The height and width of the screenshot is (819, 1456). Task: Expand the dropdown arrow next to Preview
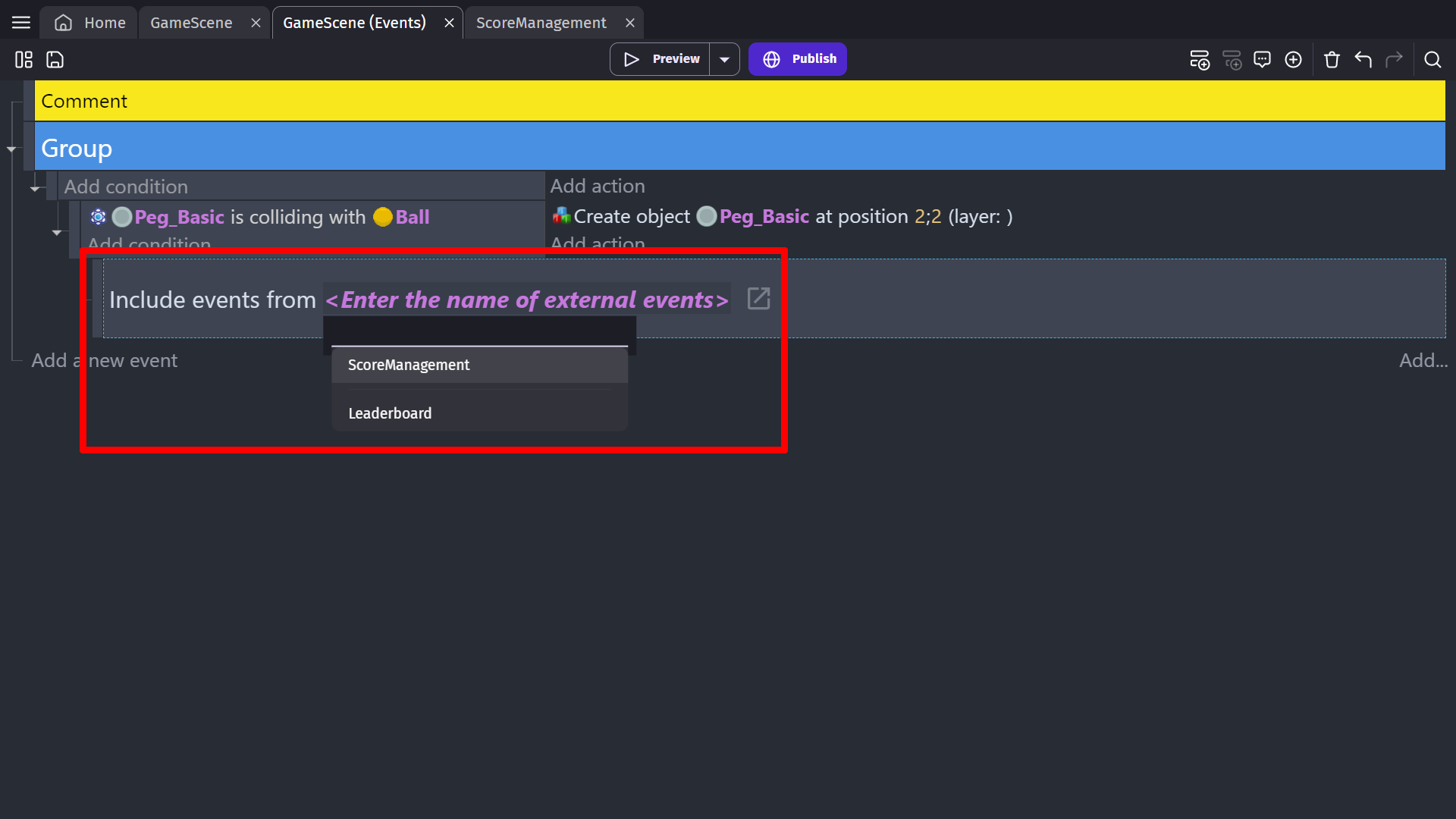tap(726, 59)
